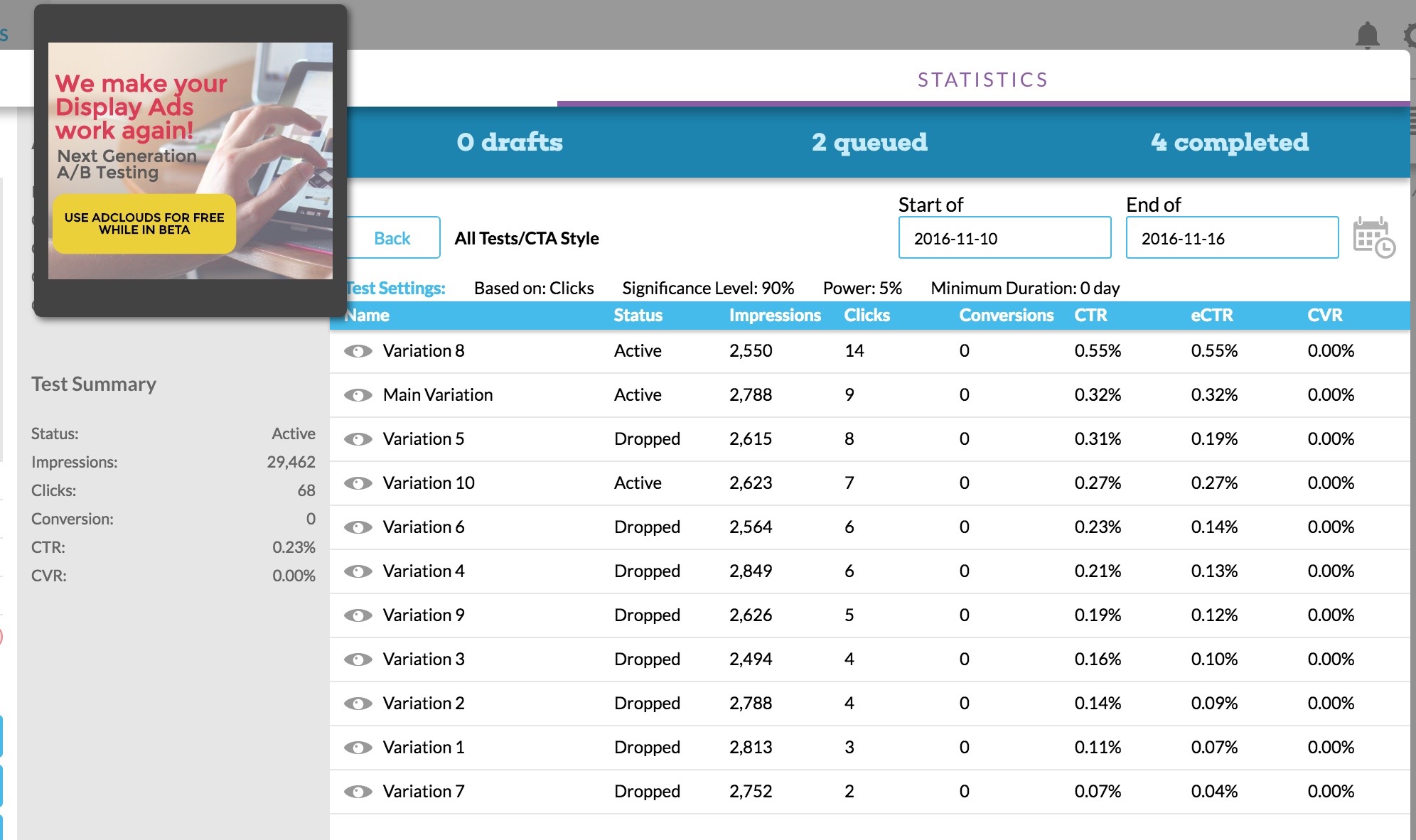Toggle preview eye for Main Variation

coord(358,395)
